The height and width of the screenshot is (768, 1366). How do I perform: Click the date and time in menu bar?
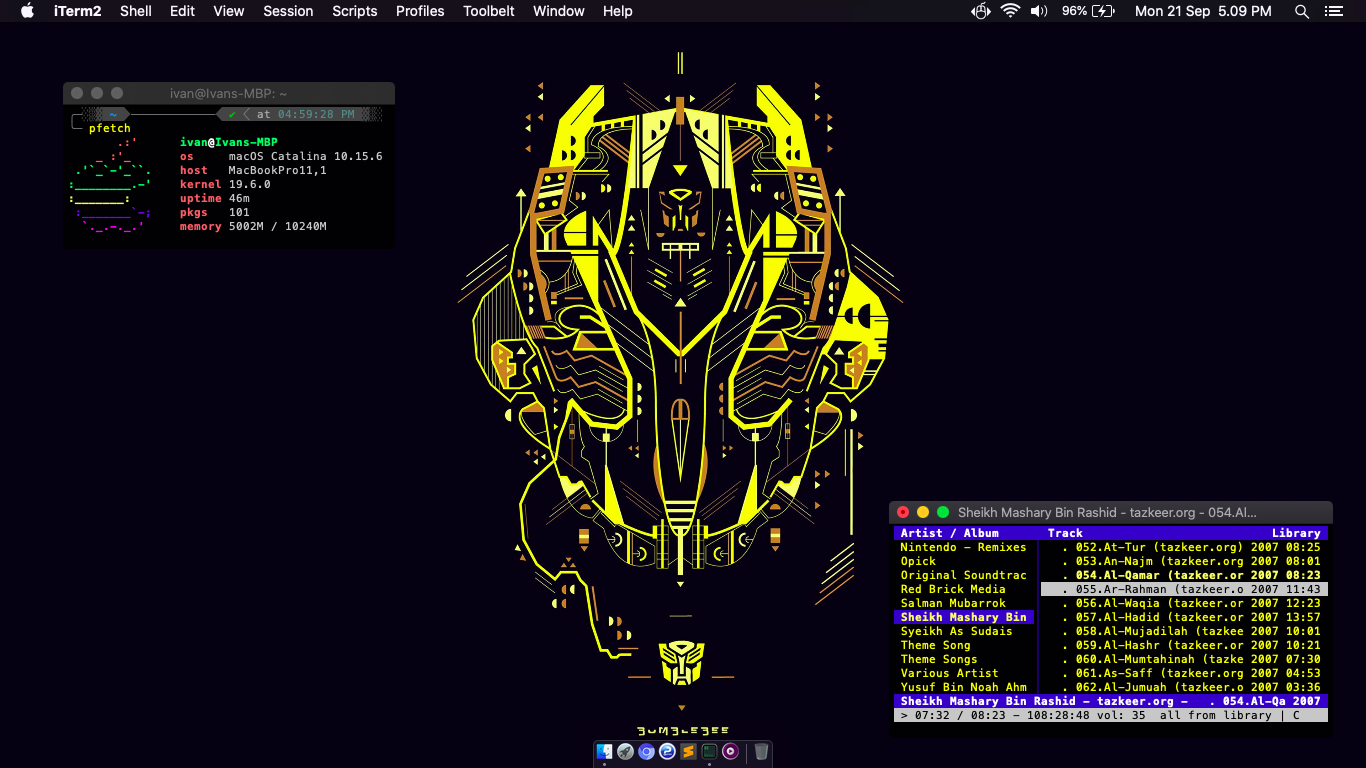point(1203,11)
